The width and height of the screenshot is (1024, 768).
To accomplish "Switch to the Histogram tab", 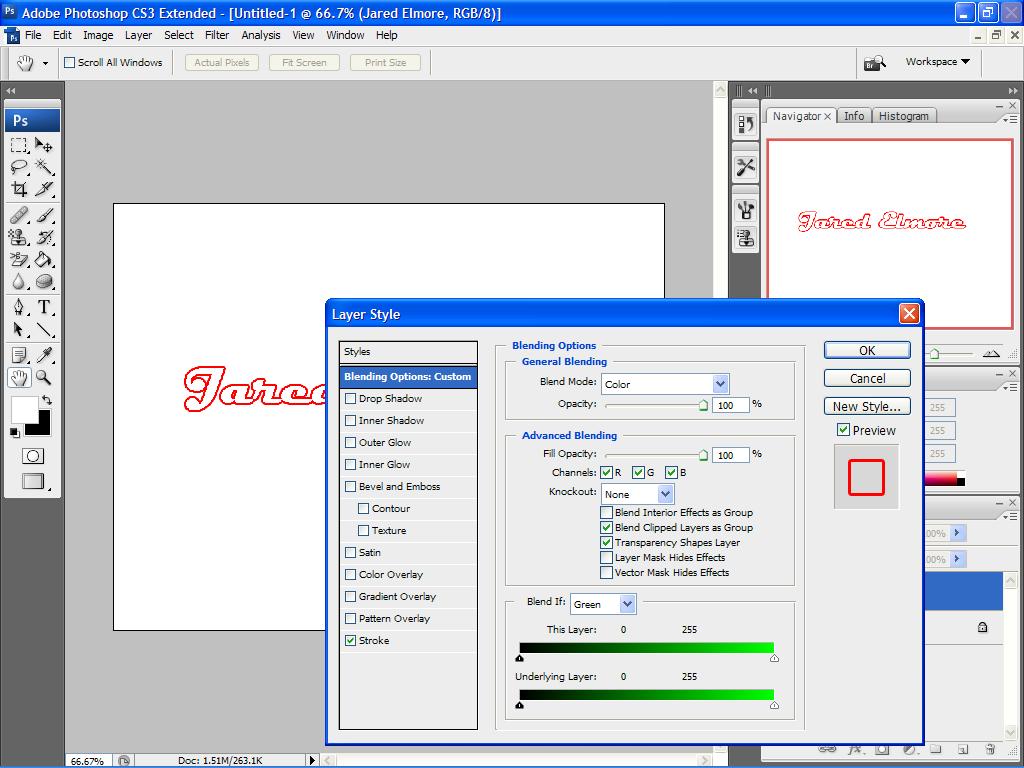I will 903,115.
